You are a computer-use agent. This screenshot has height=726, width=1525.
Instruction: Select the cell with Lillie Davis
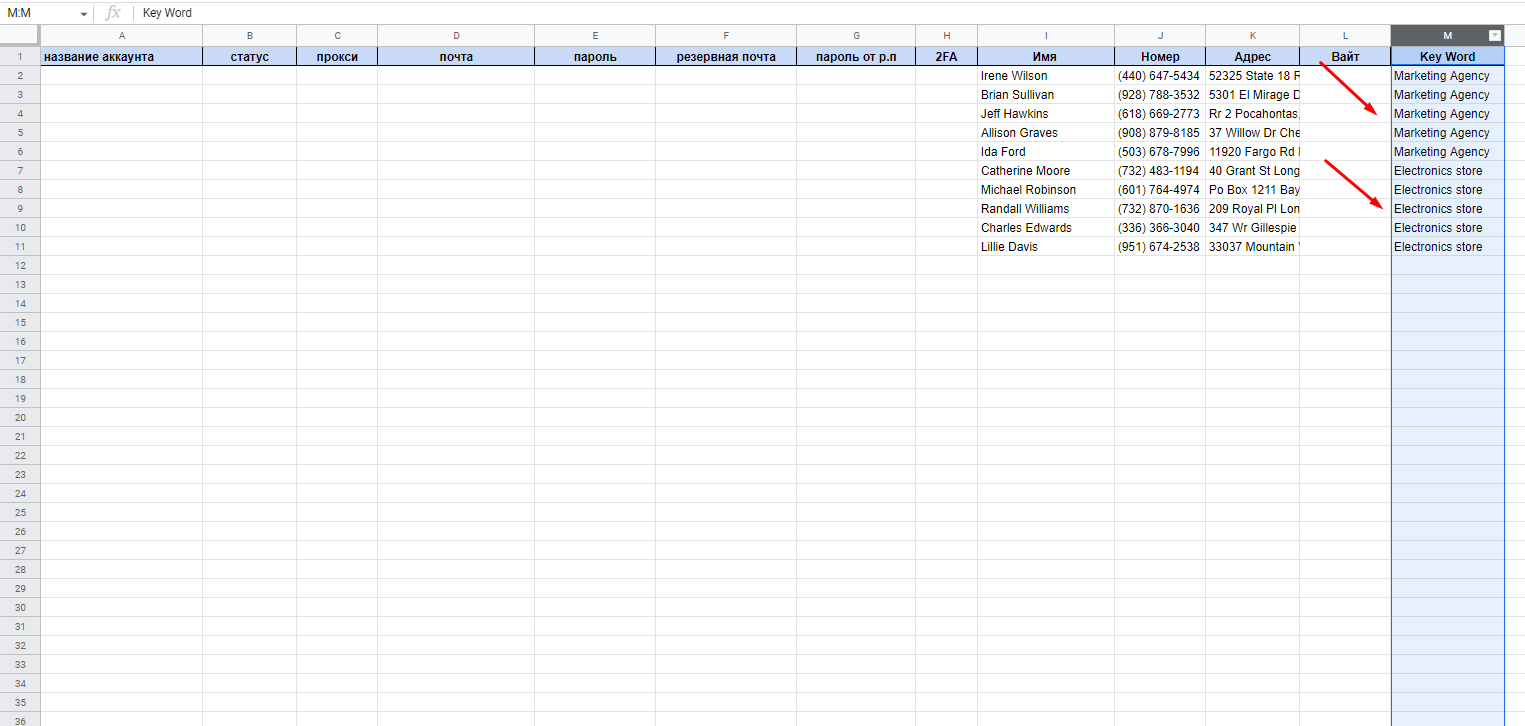tap(1046, 247)
